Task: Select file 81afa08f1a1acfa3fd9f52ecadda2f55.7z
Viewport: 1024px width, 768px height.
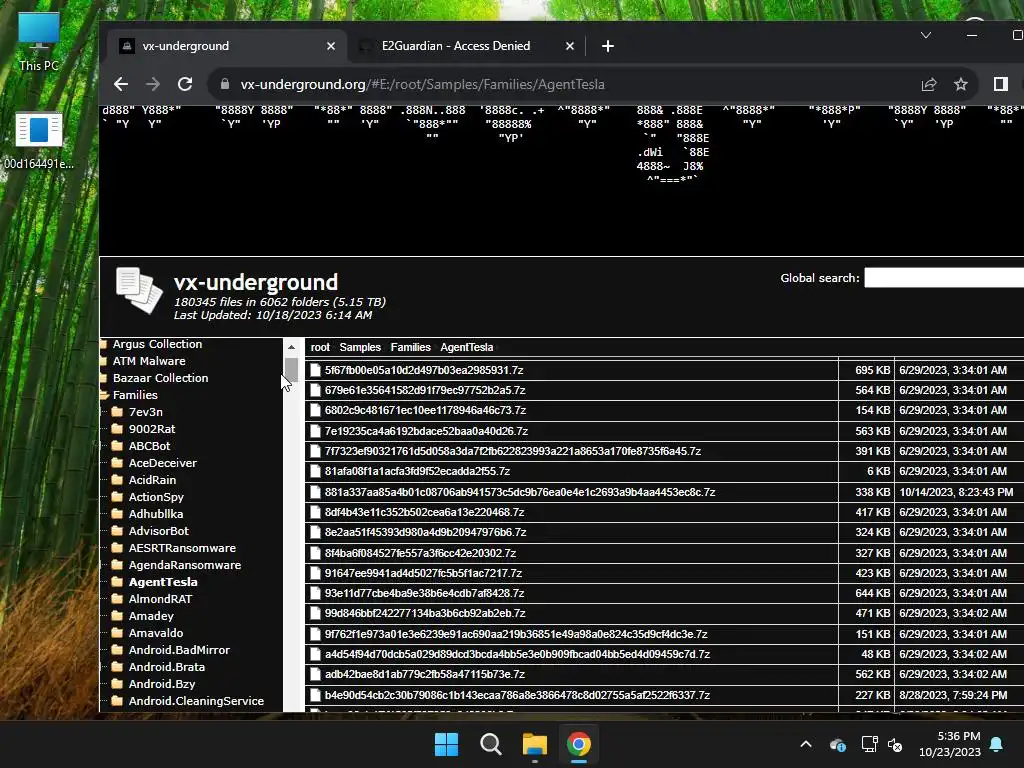Action: point(417,472)
